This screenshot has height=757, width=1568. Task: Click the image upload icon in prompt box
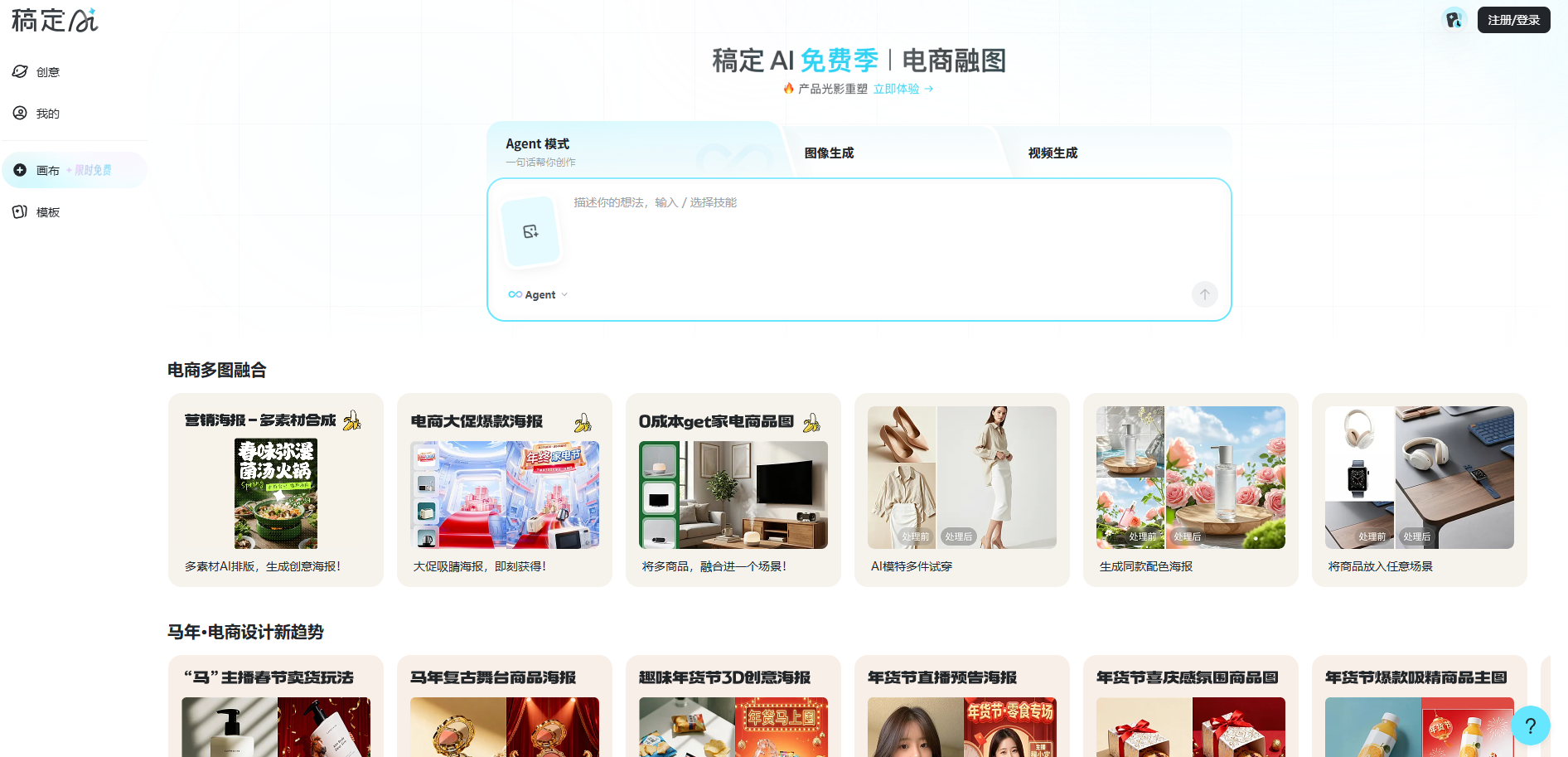tap(531, 232)
